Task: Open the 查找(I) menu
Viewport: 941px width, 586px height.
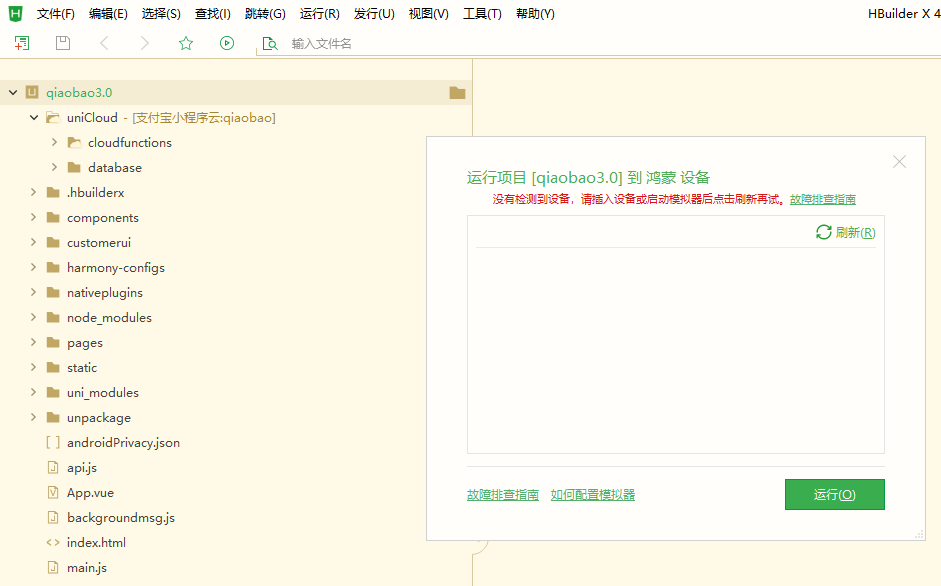Action: pyautogui.click(x=212, y=14)
